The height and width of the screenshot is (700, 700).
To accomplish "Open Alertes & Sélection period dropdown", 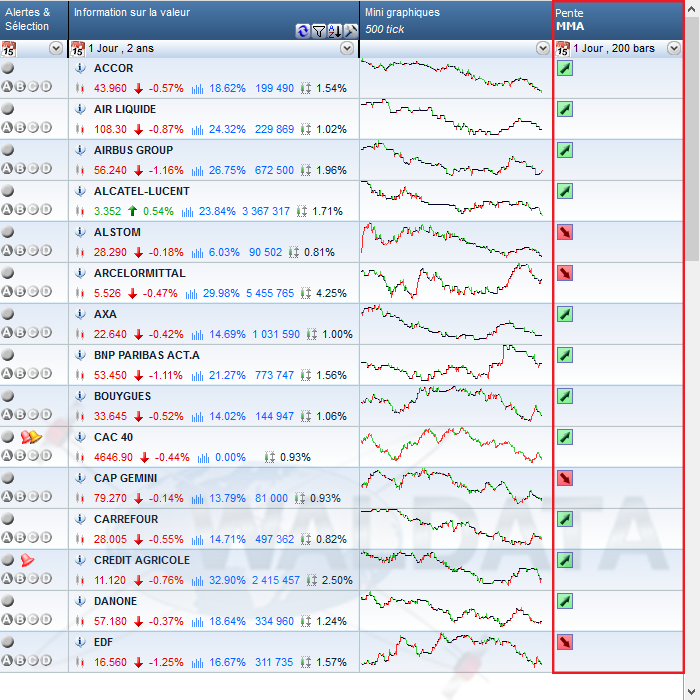I will (56, 48).
